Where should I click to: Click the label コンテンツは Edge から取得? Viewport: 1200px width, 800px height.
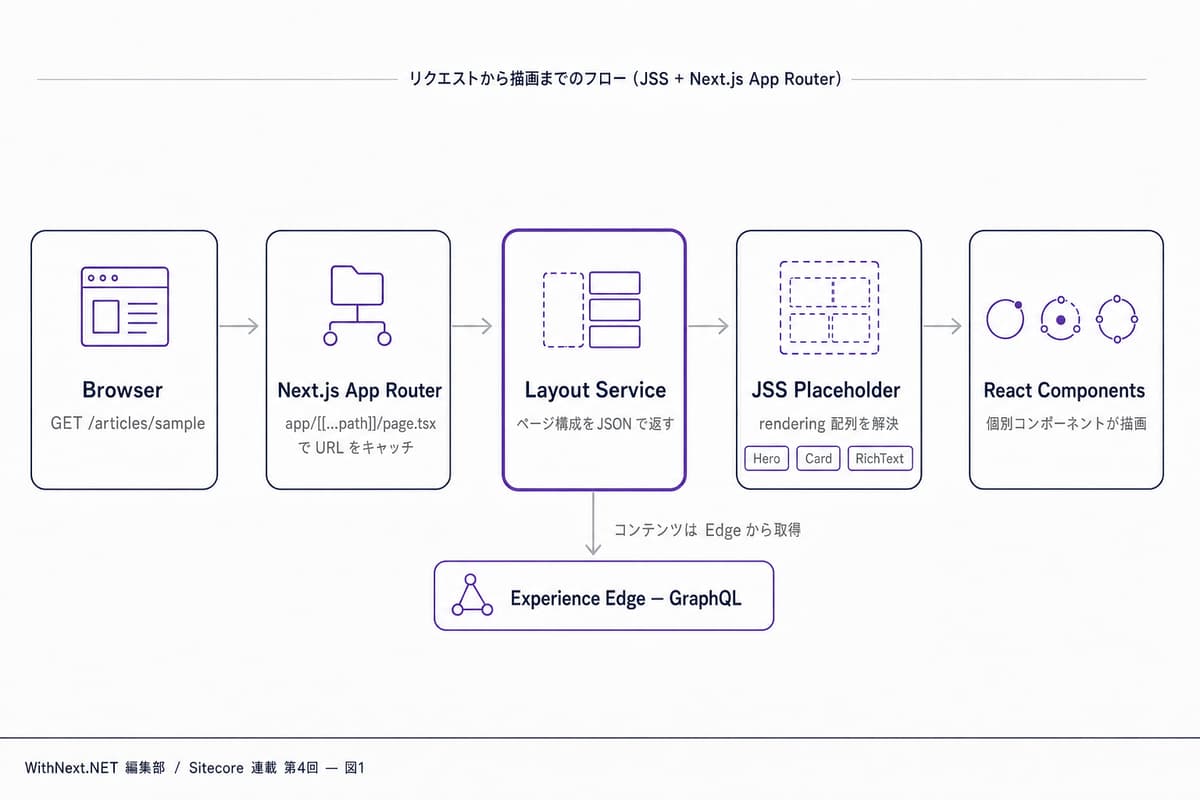pyautogui.click(x=707, y=531)
